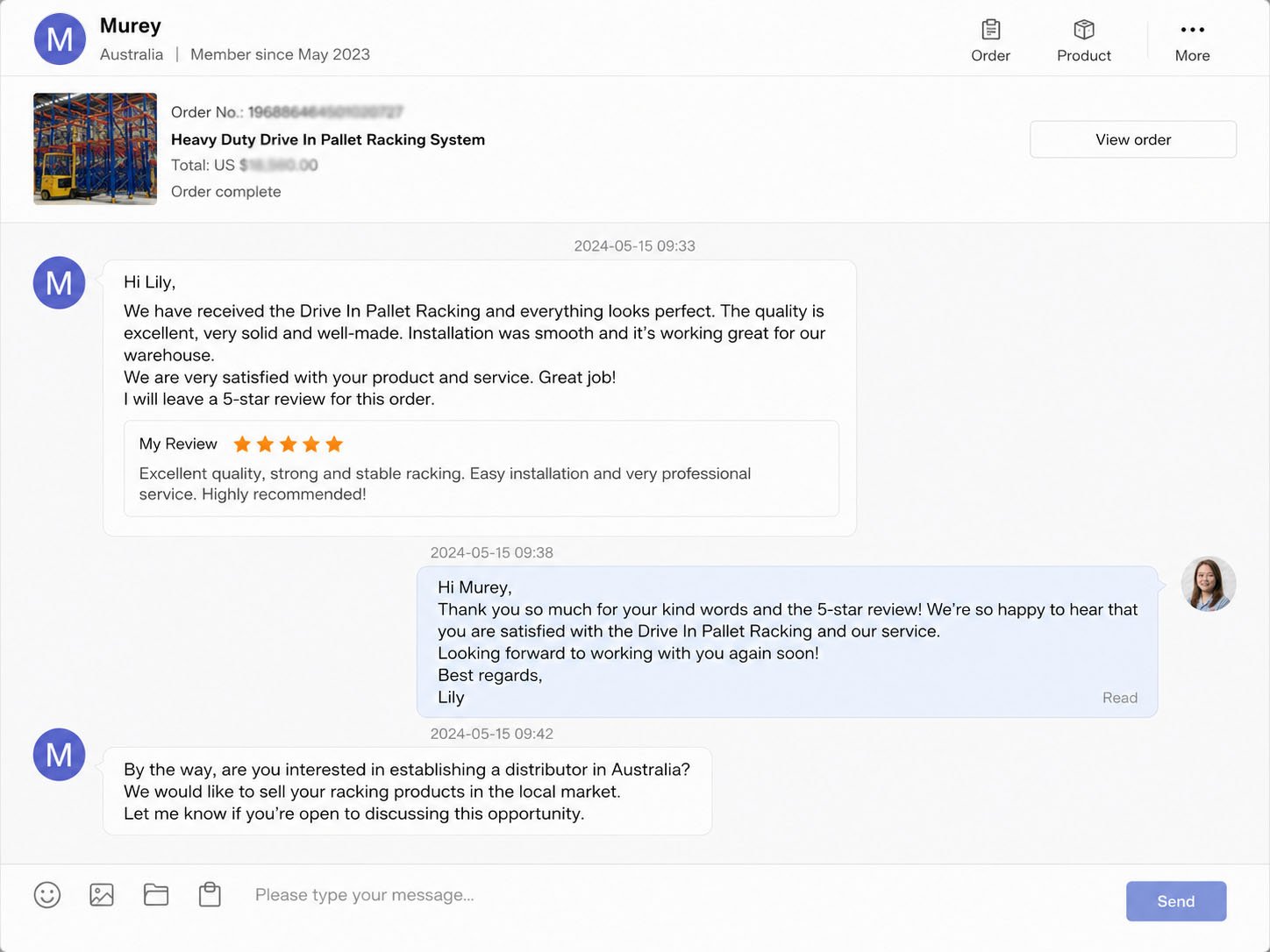
Task: Click the My Review star rating
Action: pyautogui.click(x=288, y=444)
